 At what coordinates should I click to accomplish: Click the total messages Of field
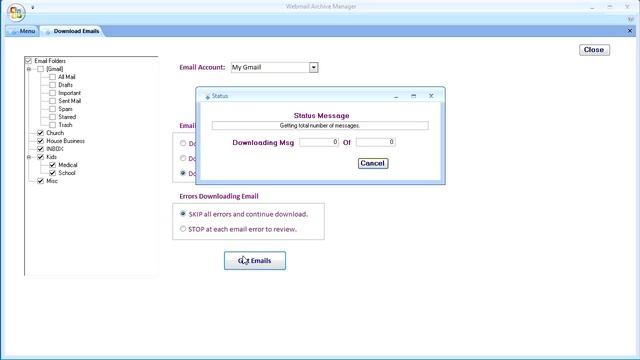pos(376,142)
